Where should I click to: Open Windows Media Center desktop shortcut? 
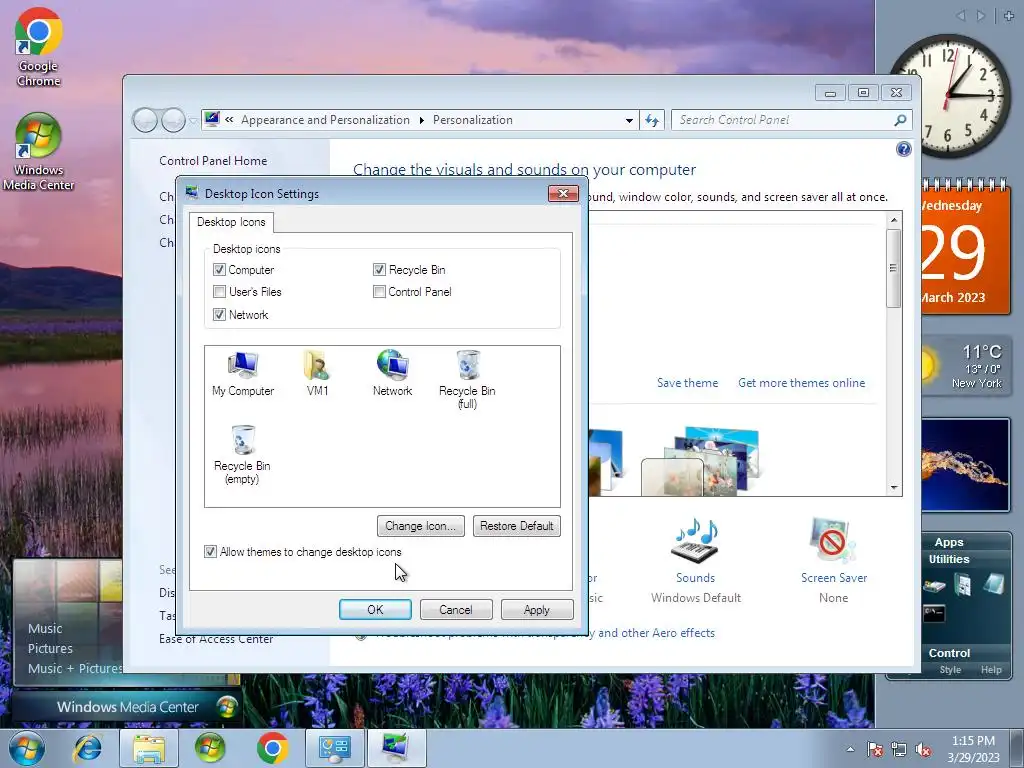[38, 152]
